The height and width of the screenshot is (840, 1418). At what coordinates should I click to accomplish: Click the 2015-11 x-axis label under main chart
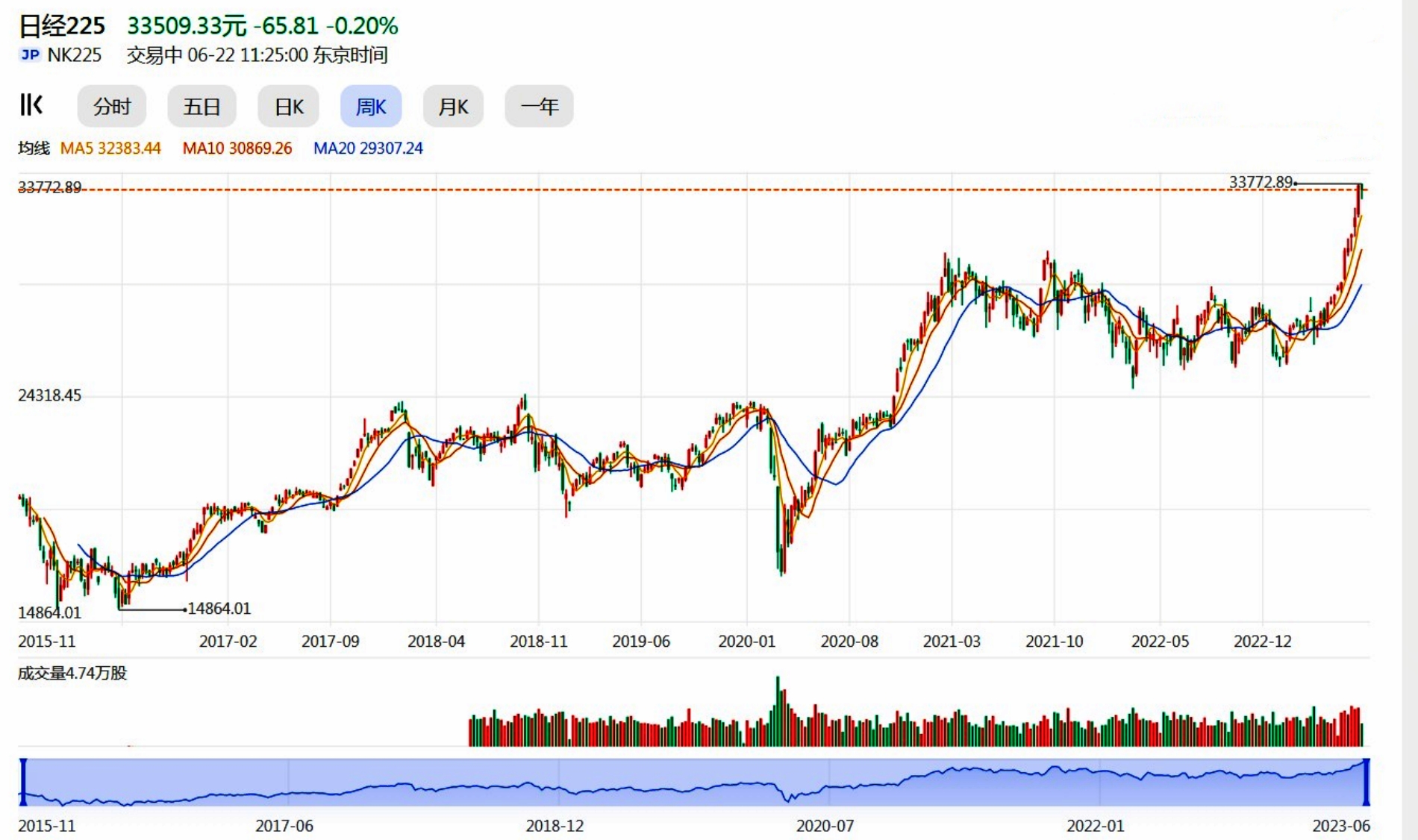click(x=47, y=642)
